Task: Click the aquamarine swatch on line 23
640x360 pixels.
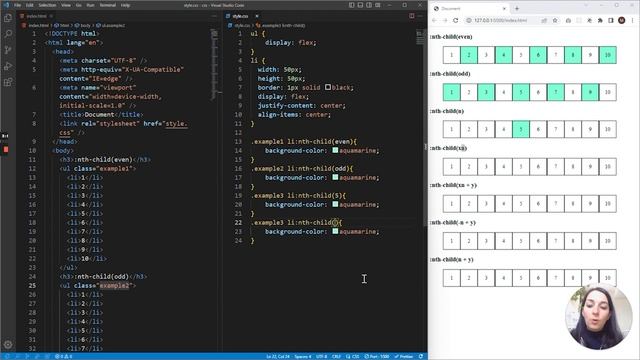Action: (335, 231)
